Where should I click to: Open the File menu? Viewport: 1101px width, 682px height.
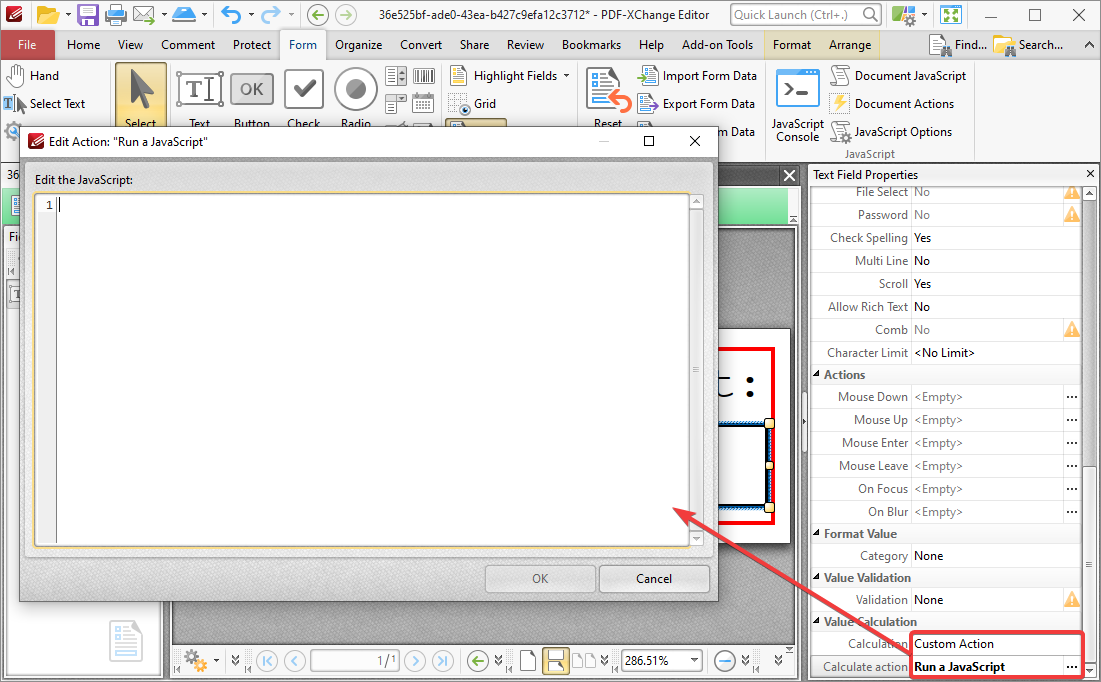point(27,44)
